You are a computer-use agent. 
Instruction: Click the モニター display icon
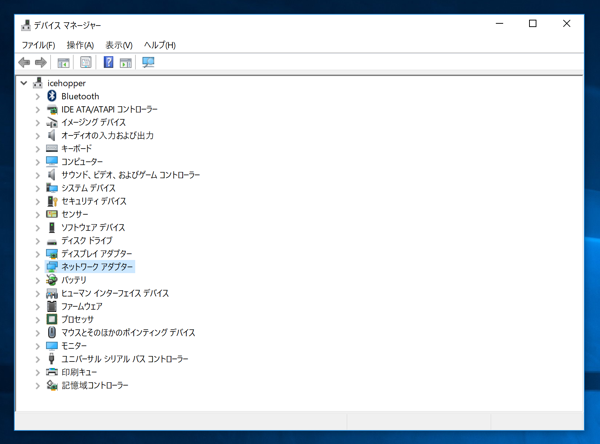tap(52, 346)
